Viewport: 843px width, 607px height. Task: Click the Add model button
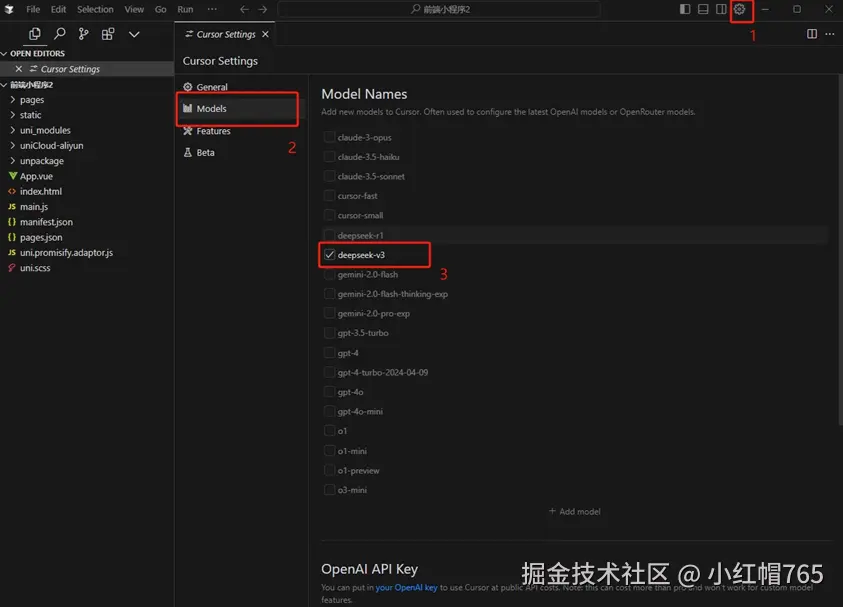point(574,511)
